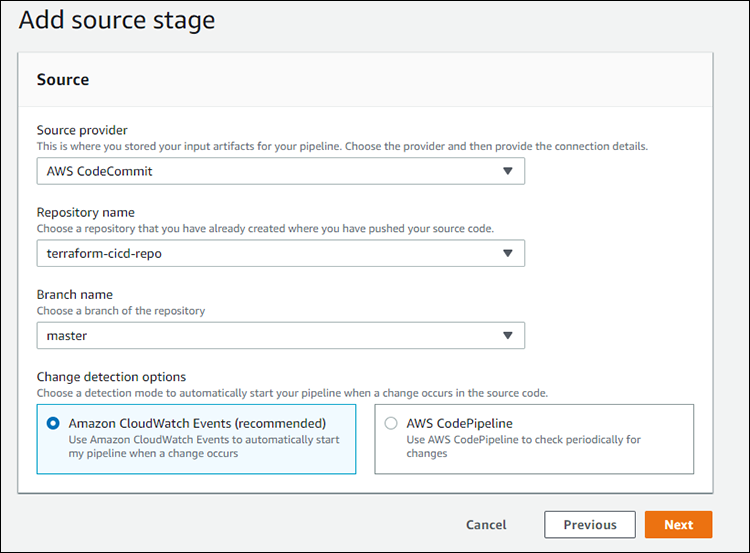750x553 pixels.
Task: Click the CloudWatch Events option description text
Action: click(204, 446)
